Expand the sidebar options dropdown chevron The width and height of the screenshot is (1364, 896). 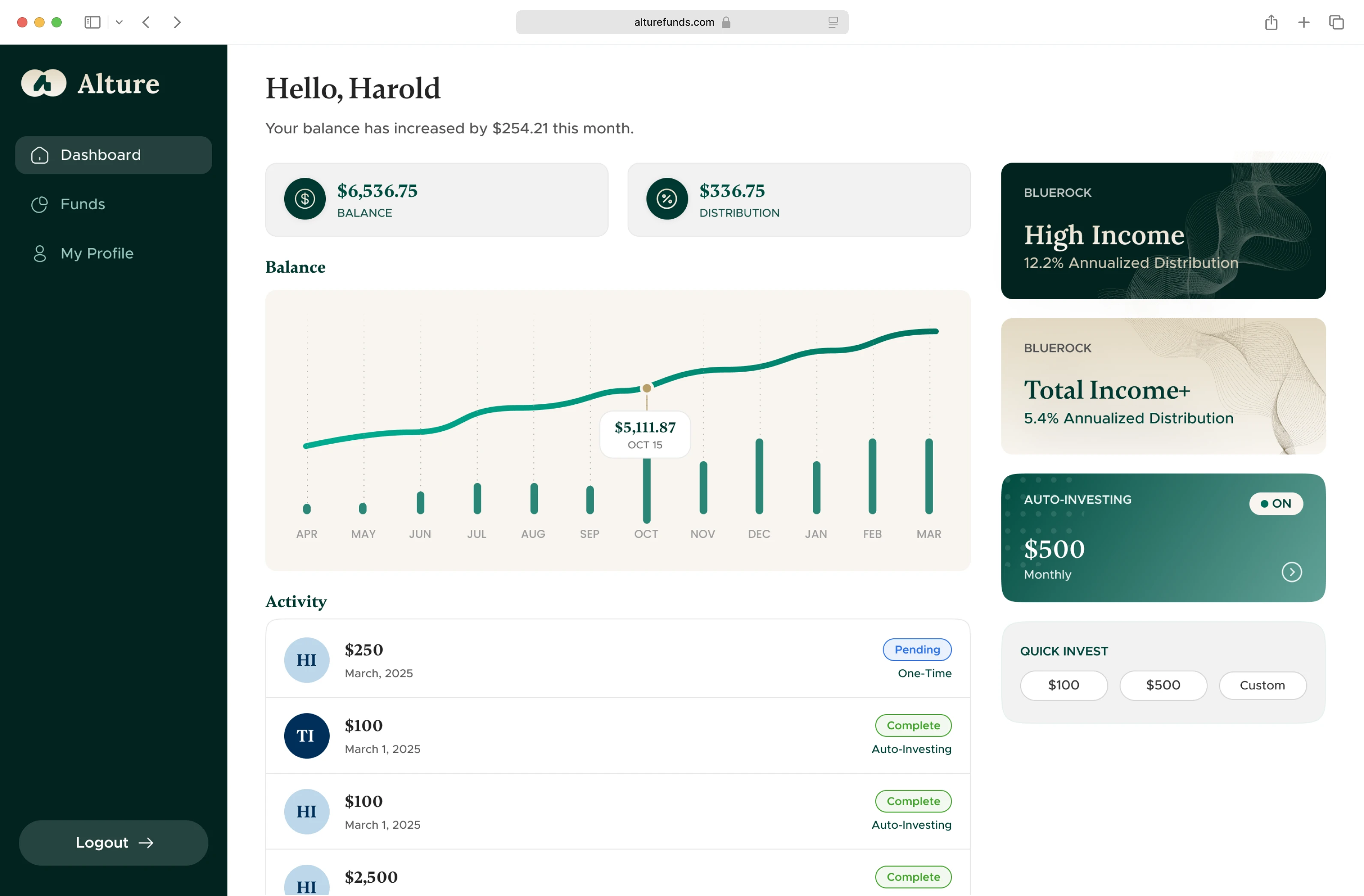tap(119, 22)
